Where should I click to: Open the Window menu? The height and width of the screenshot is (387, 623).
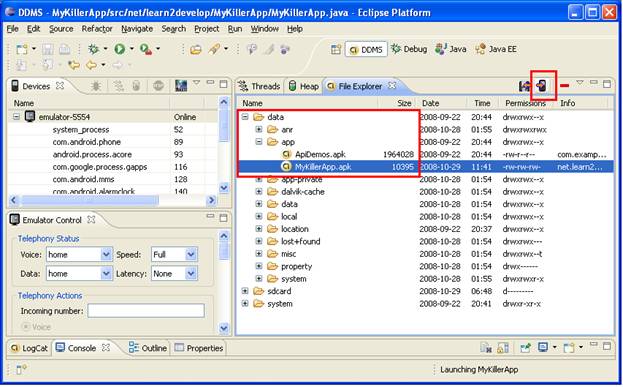[265, 29]
